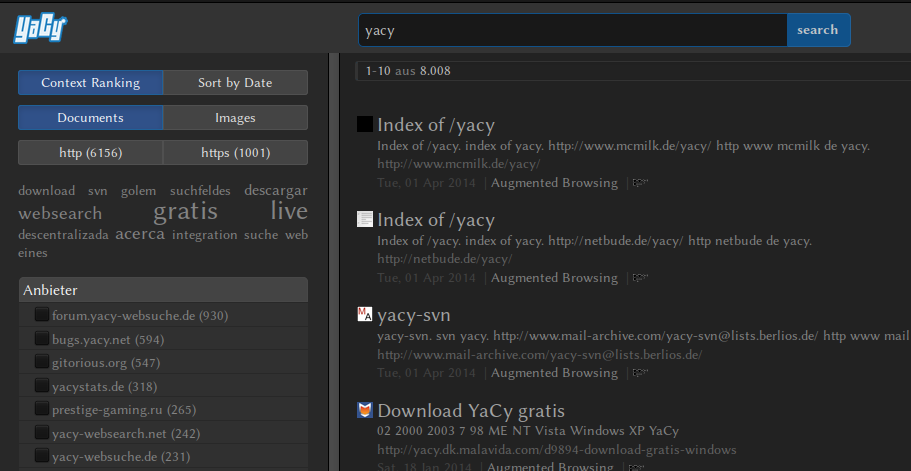Image resolution: width=911 pixels, height=471 pixels.
Task: Click the YaCy logo
Action: [40, 29]
